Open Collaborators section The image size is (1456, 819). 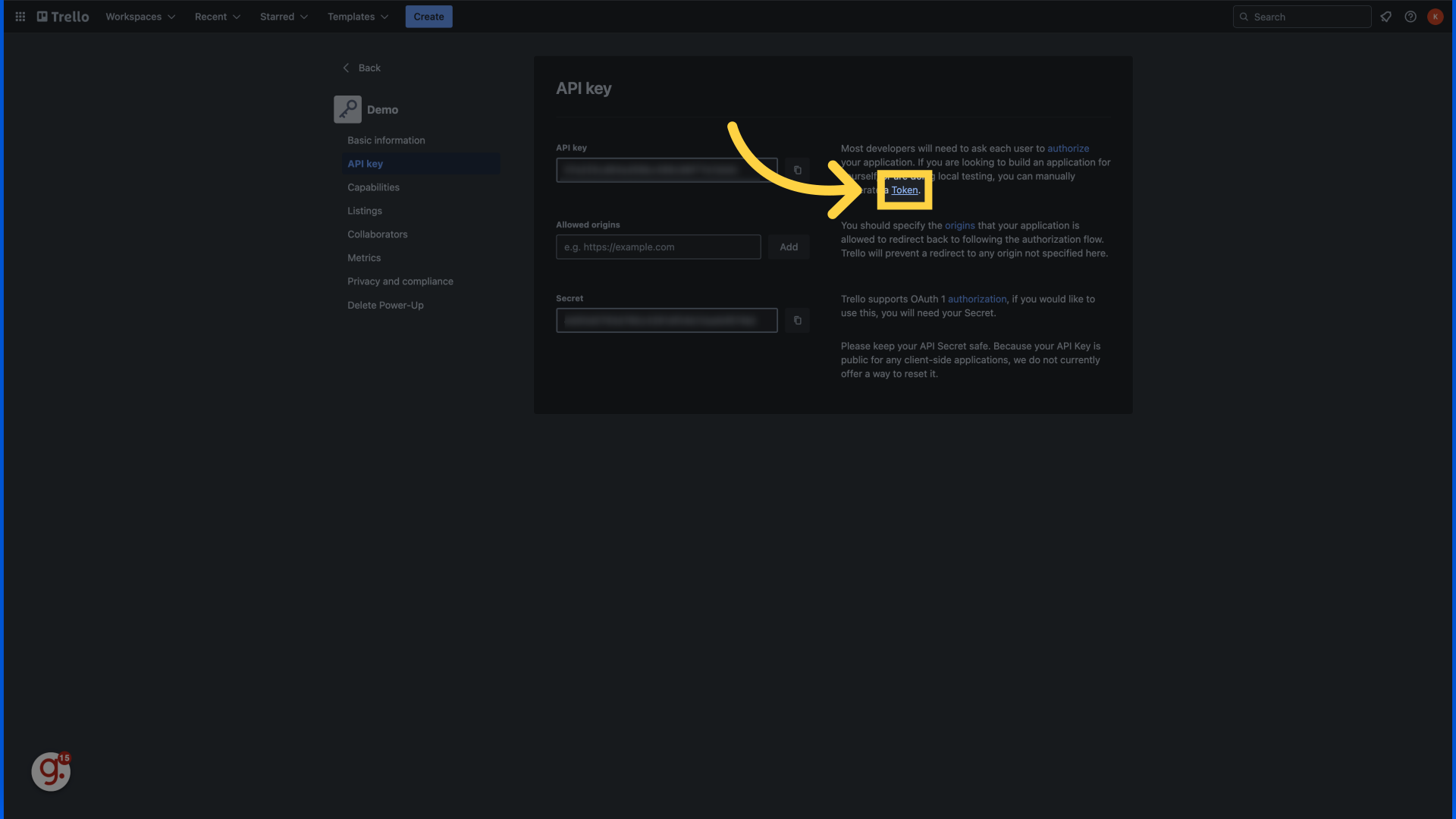point(377,234)
